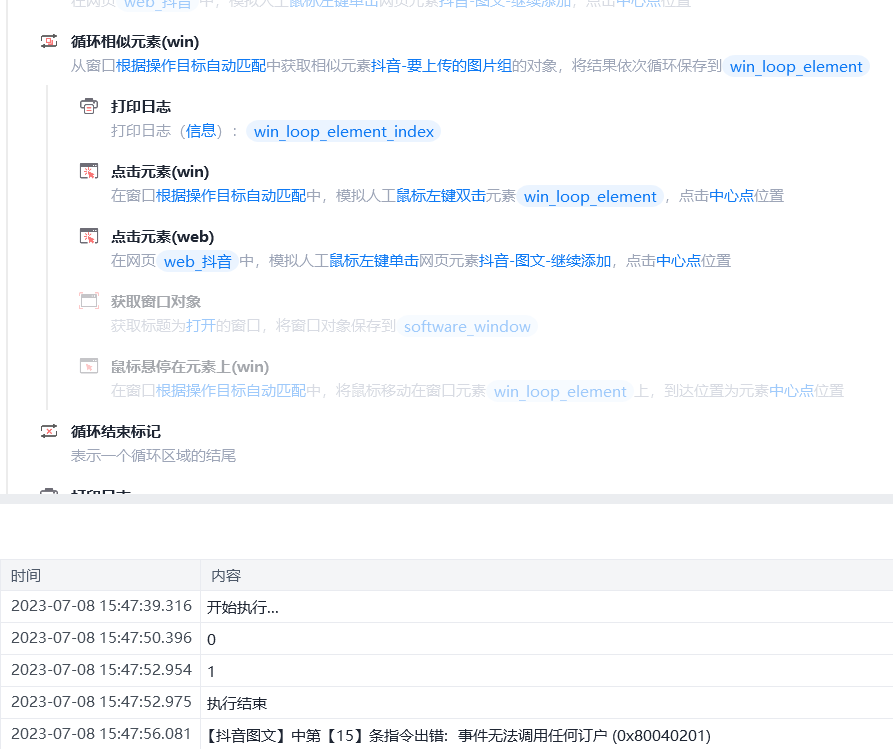Click the 鼠标左键双击 link
The image size is (893, 749).
441,196
